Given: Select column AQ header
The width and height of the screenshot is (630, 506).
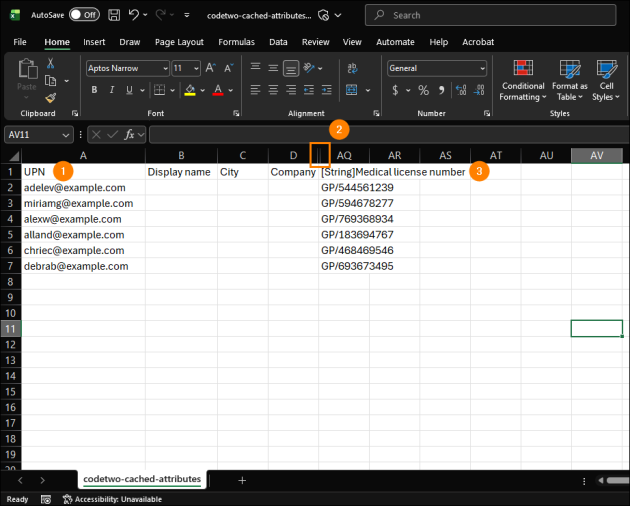Looking at the screenshot, I should point(344,156).
